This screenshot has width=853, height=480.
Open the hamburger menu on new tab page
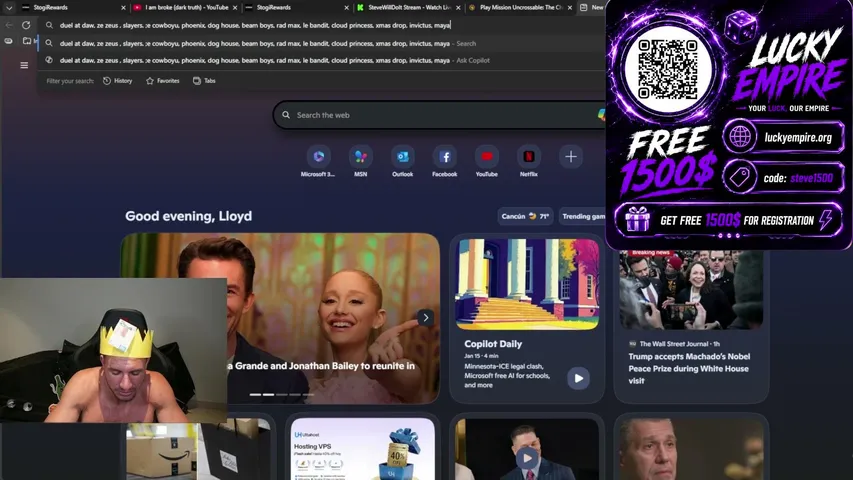24,65
